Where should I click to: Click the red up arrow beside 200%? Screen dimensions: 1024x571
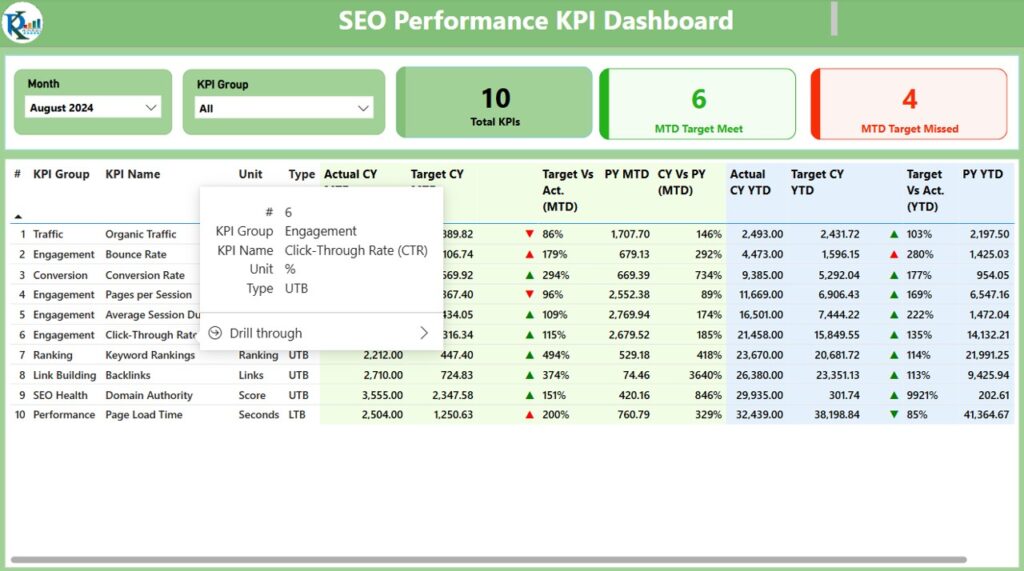[x=530, y=415]
